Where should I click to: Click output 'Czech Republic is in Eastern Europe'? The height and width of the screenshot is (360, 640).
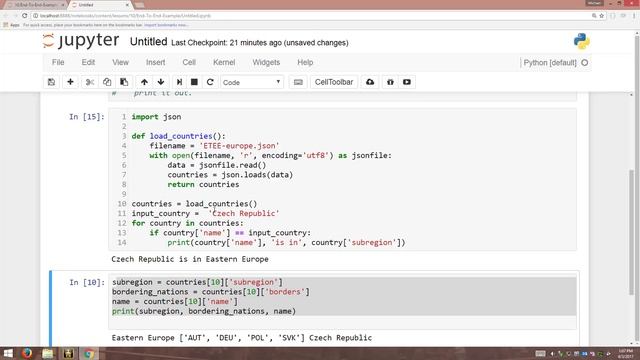(190, 259)
